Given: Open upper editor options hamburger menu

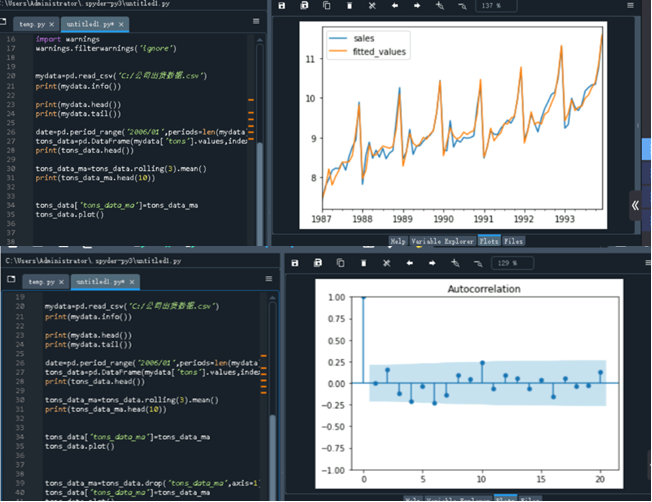Looking at the screenshot, I should coord(256,21).
